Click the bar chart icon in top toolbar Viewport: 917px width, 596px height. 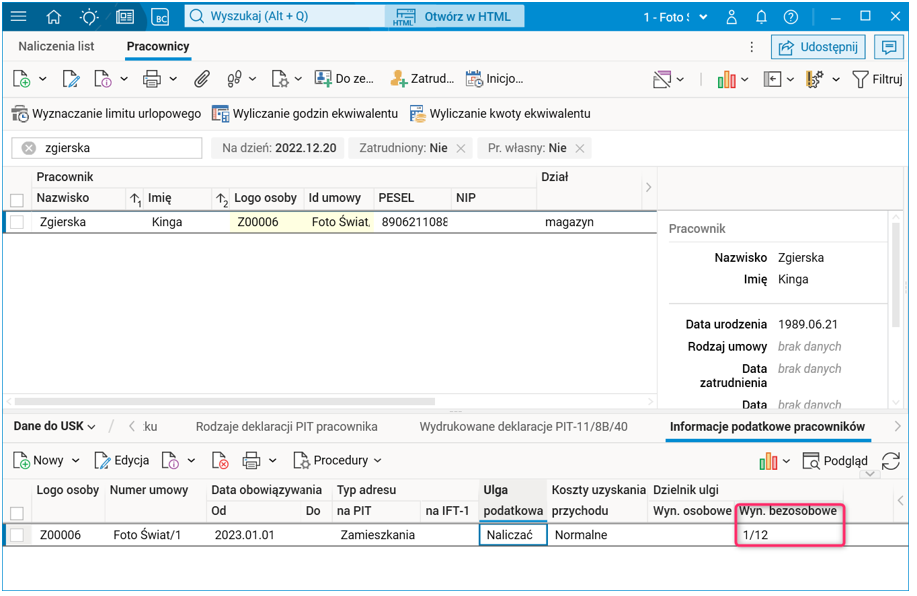coord(726,79)
